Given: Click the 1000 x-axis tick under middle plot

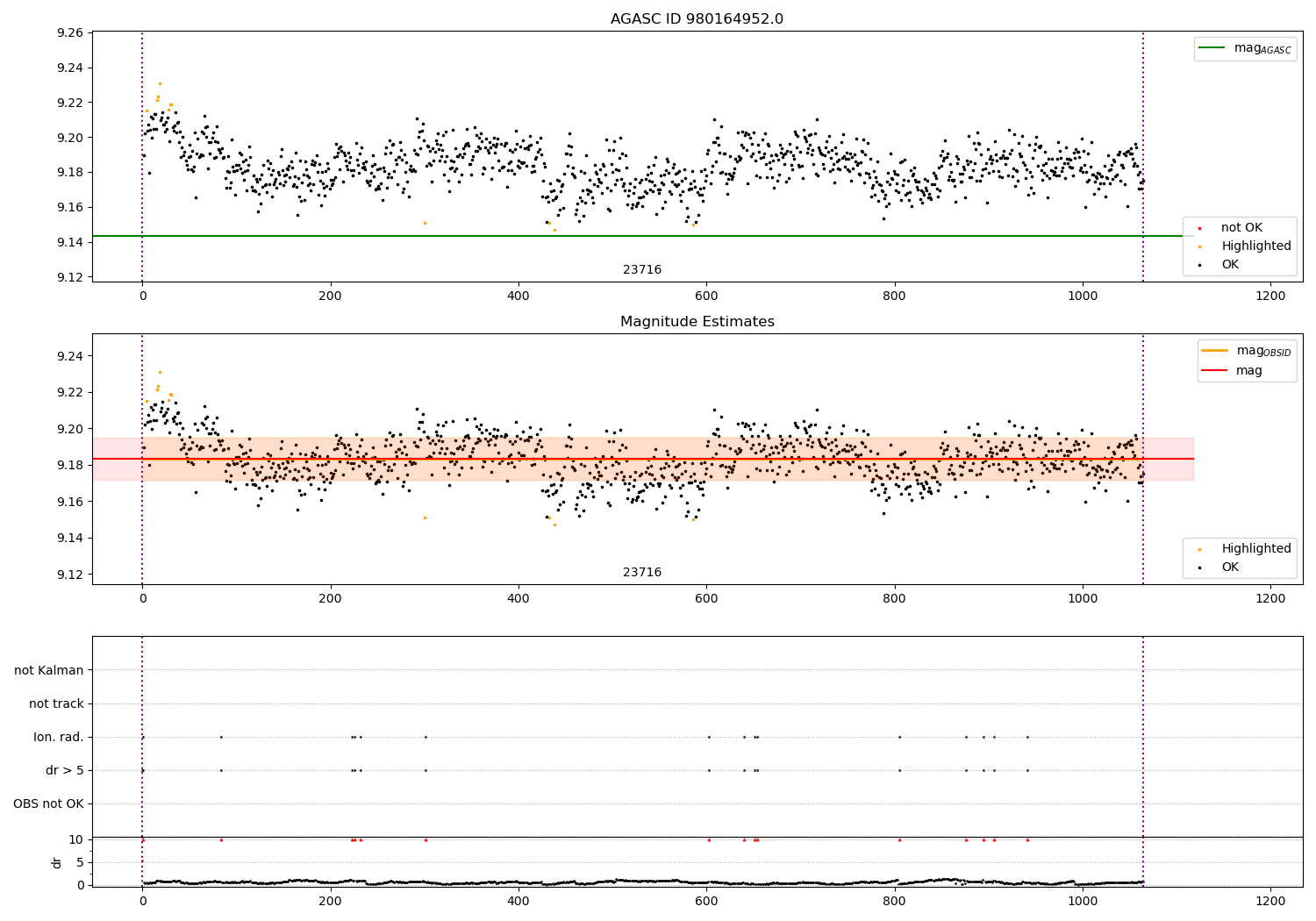Looking at the screenshot, I should tap(1083, 599).
